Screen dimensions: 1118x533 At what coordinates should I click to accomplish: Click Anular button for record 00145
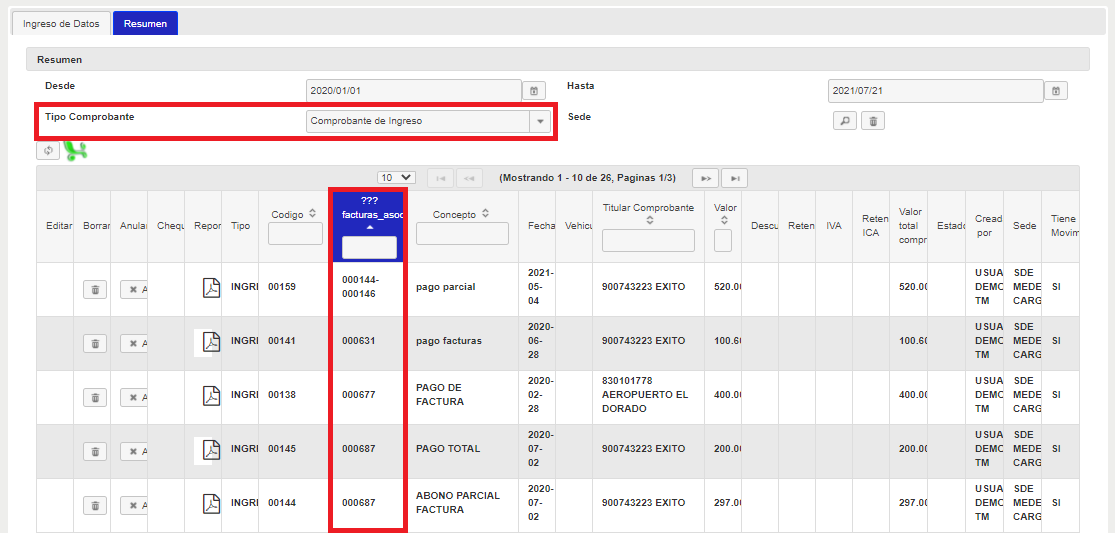pos(134,451)
